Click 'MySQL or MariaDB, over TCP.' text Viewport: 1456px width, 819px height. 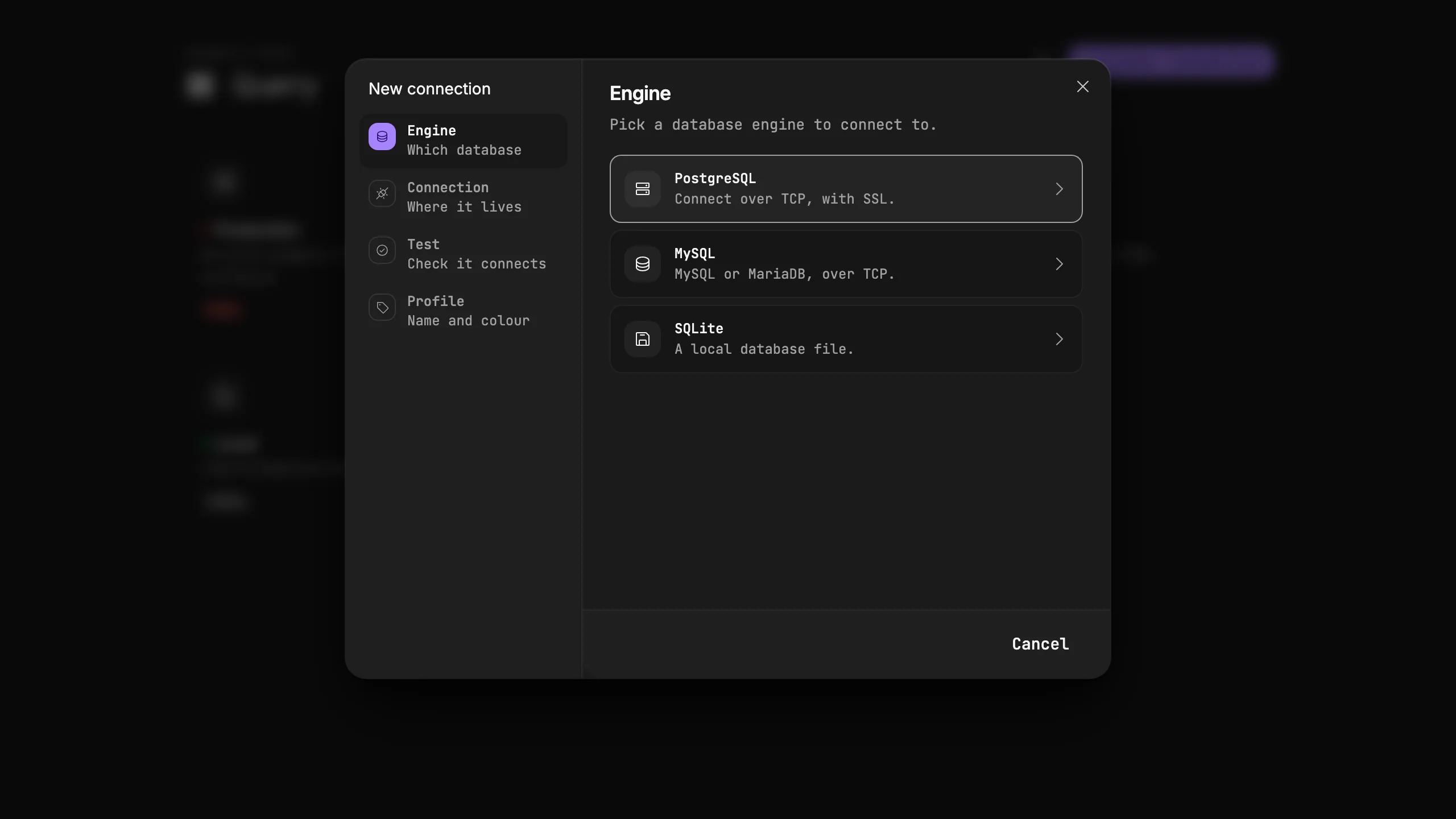784,274
